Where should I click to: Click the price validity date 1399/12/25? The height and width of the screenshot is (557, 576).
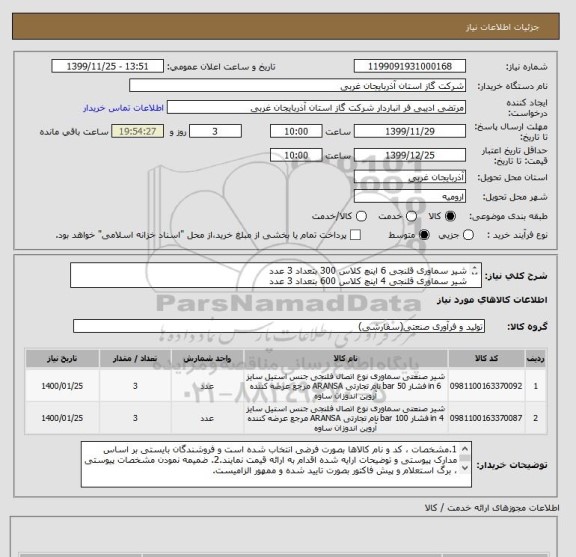point(410,155)
